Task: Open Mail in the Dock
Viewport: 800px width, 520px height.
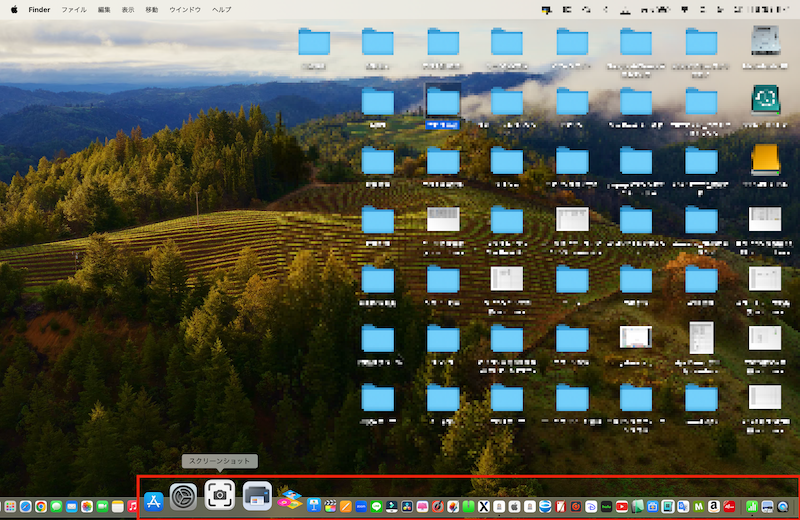Action: (x=71, y=506)
